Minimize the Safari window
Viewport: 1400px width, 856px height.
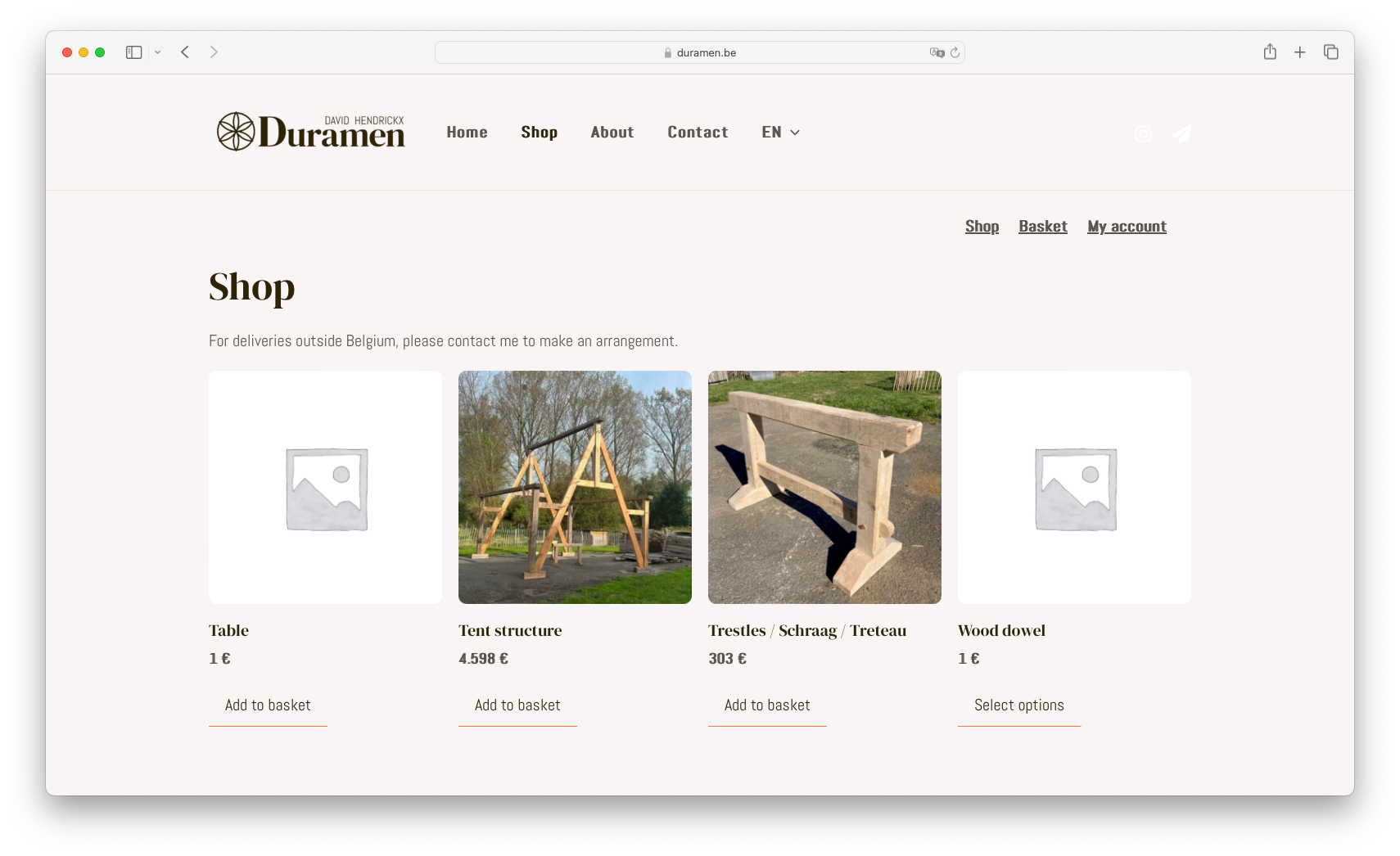click(x=84, y=52)
